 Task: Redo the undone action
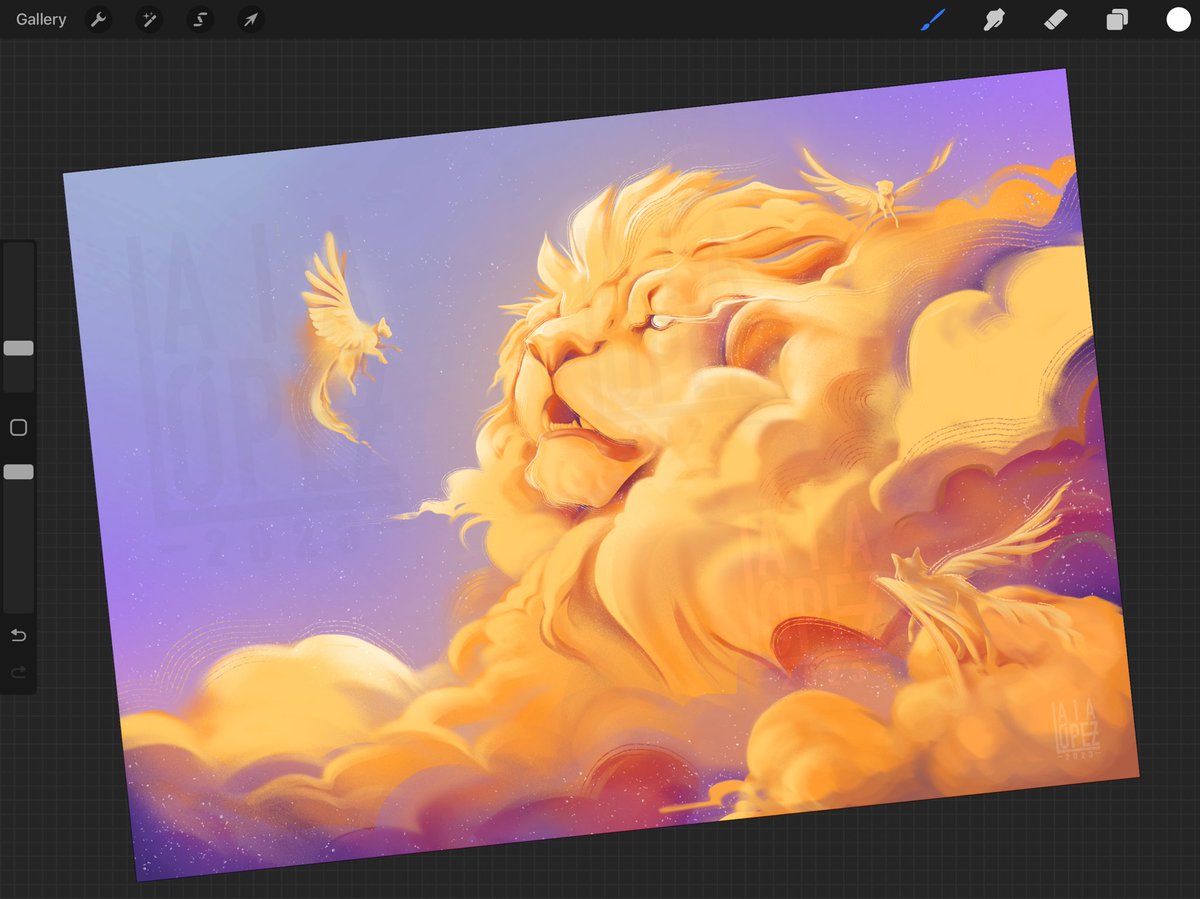18,672
